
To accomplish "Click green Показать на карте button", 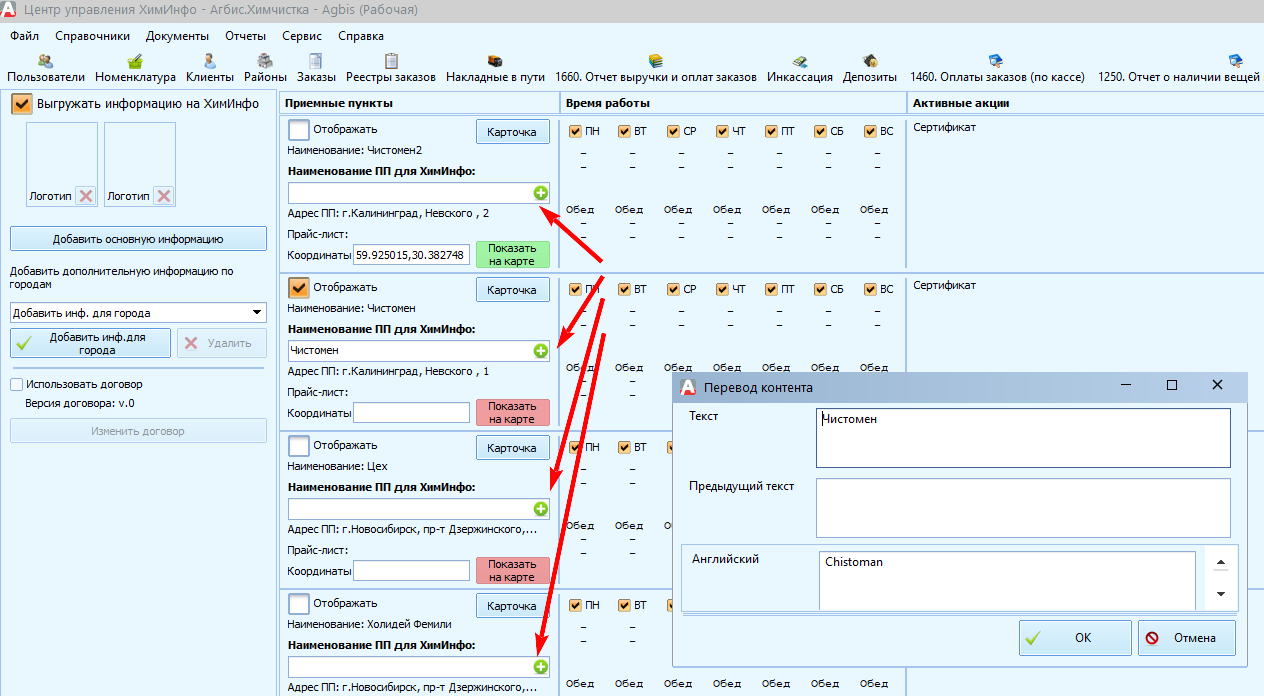I will click(x=512, y=255).
